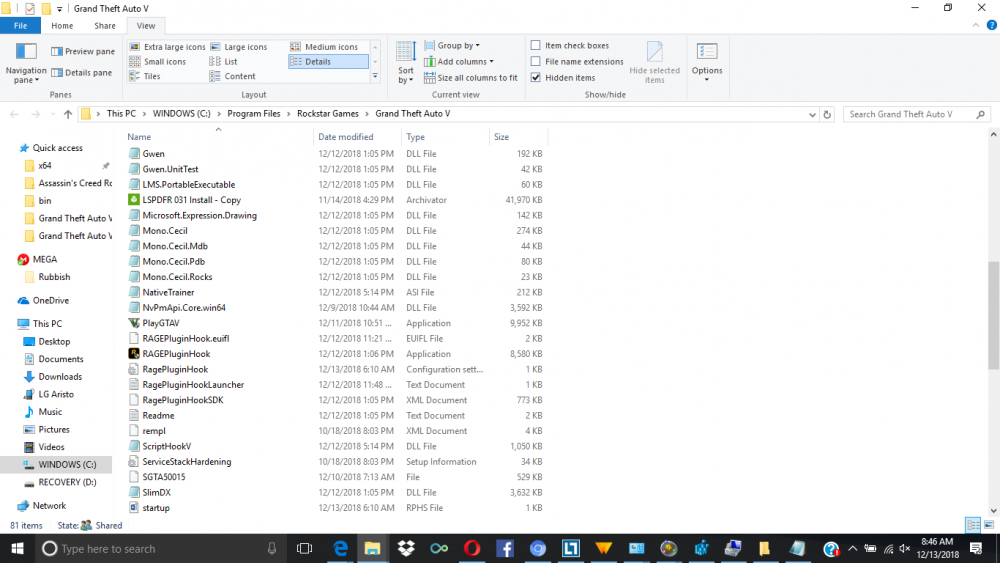Open the Group by dropdown
The height and width of the screenshot is (563, 1000).
pyautogui.click(x=452, y=45)
